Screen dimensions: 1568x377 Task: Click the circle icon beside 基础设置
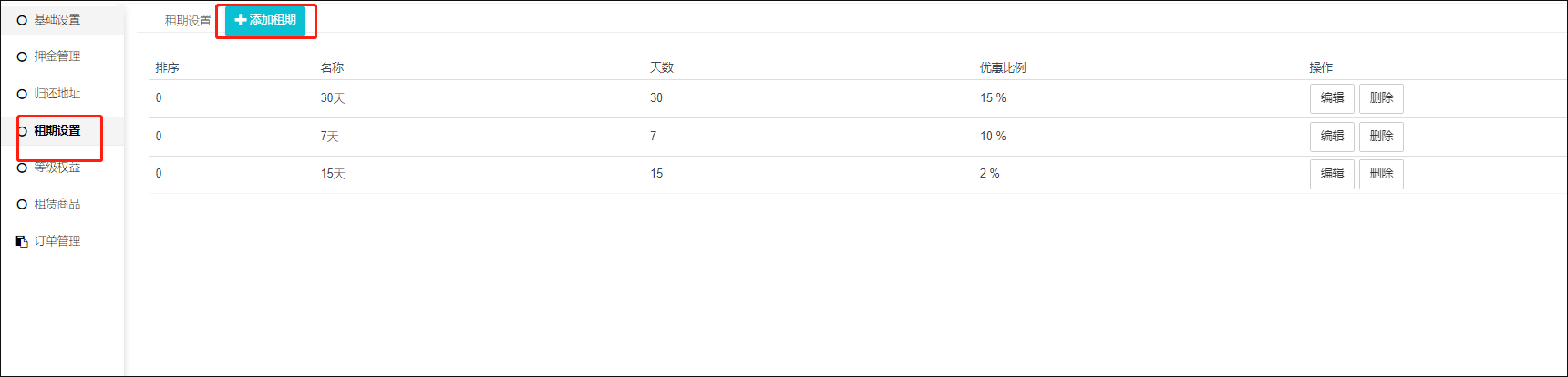[x=22, y=20]
